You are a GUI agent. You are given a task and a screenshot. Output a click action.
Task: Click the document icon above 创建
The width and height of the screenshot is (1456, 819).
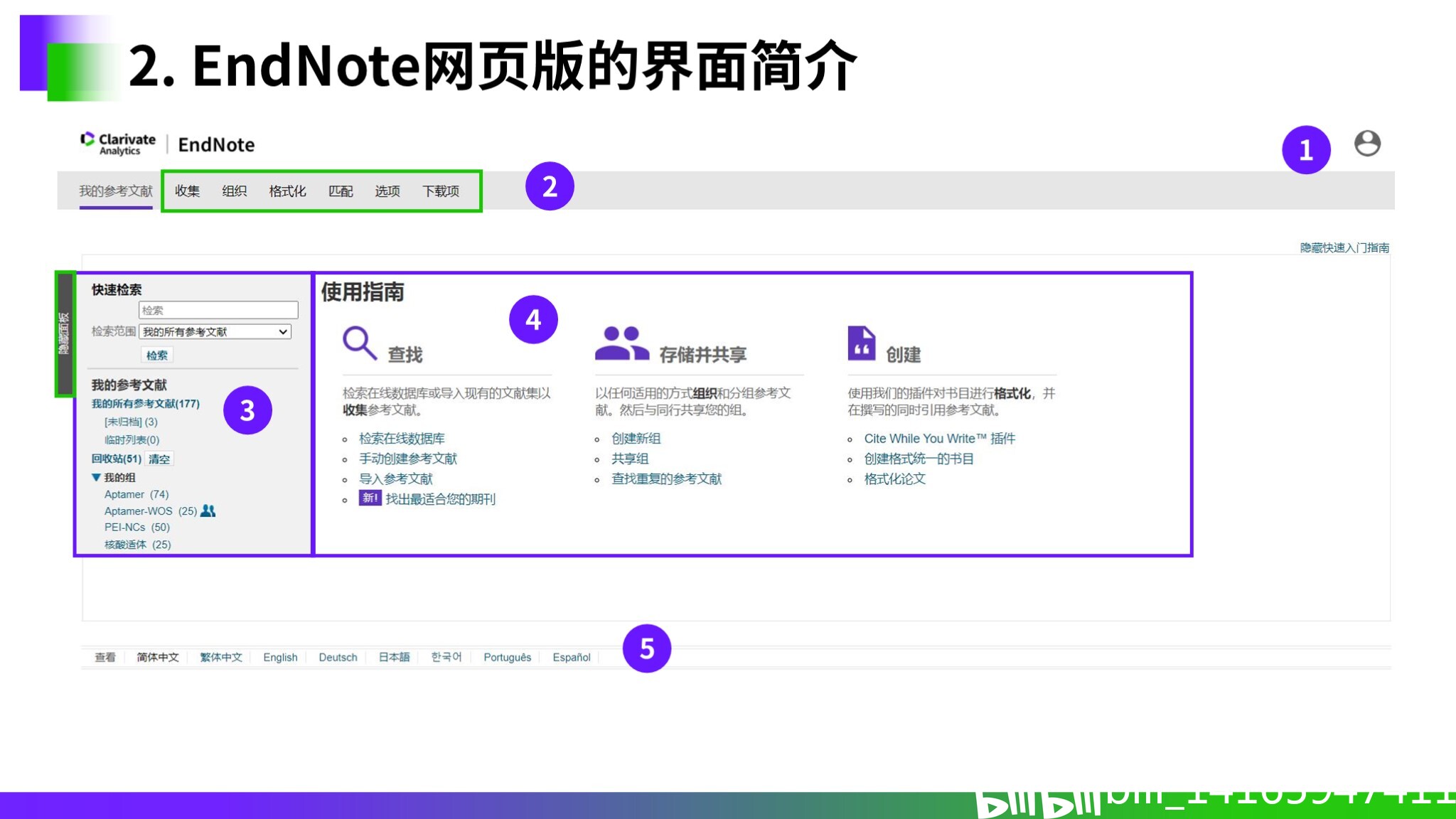(x=860, y=341)
